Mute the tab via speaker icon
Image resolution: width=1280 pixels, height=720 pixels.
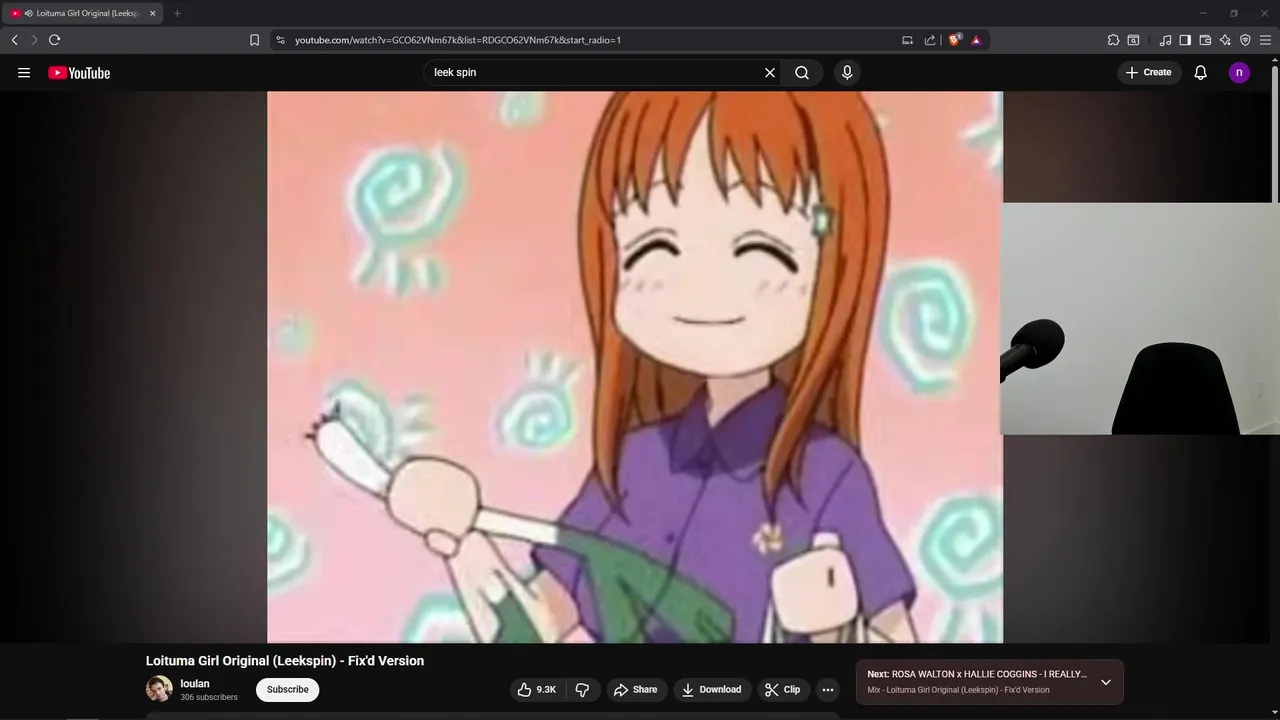(x=28, y=13)
